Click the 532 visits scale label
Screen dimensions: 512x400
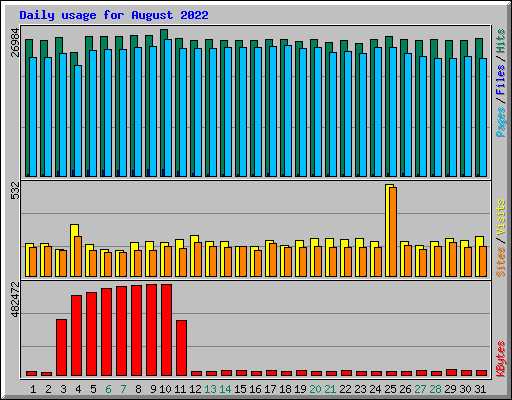coord(15,191)
